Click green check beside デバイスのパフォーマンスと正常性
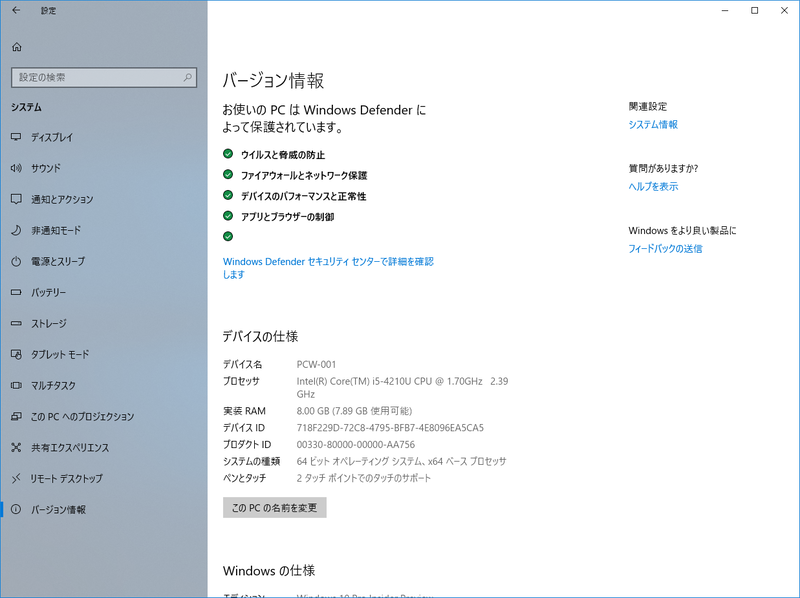800x598 pixels. click(228, 195)
